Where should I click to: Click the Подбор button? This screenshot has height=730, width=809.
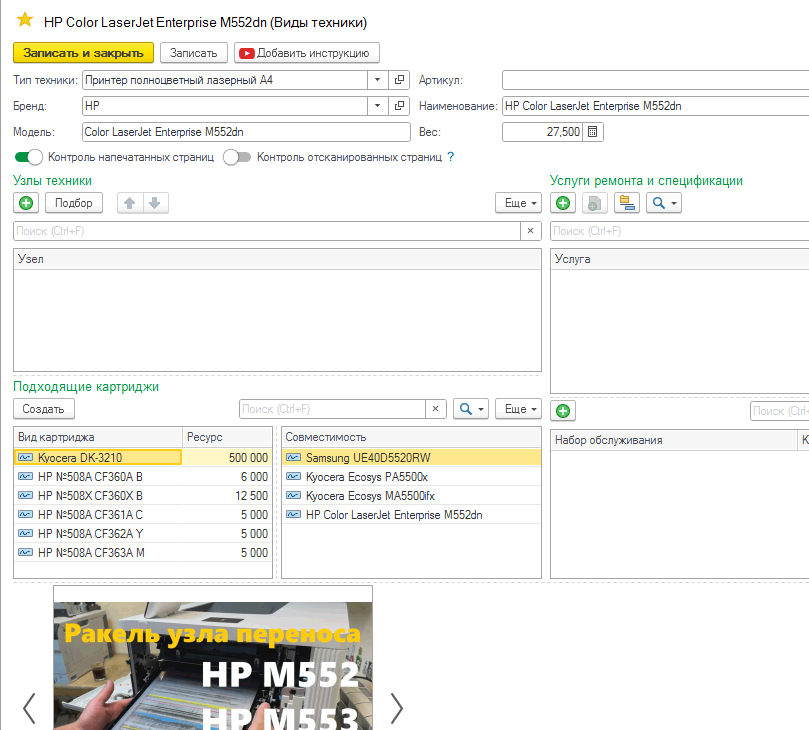point(74,203)
